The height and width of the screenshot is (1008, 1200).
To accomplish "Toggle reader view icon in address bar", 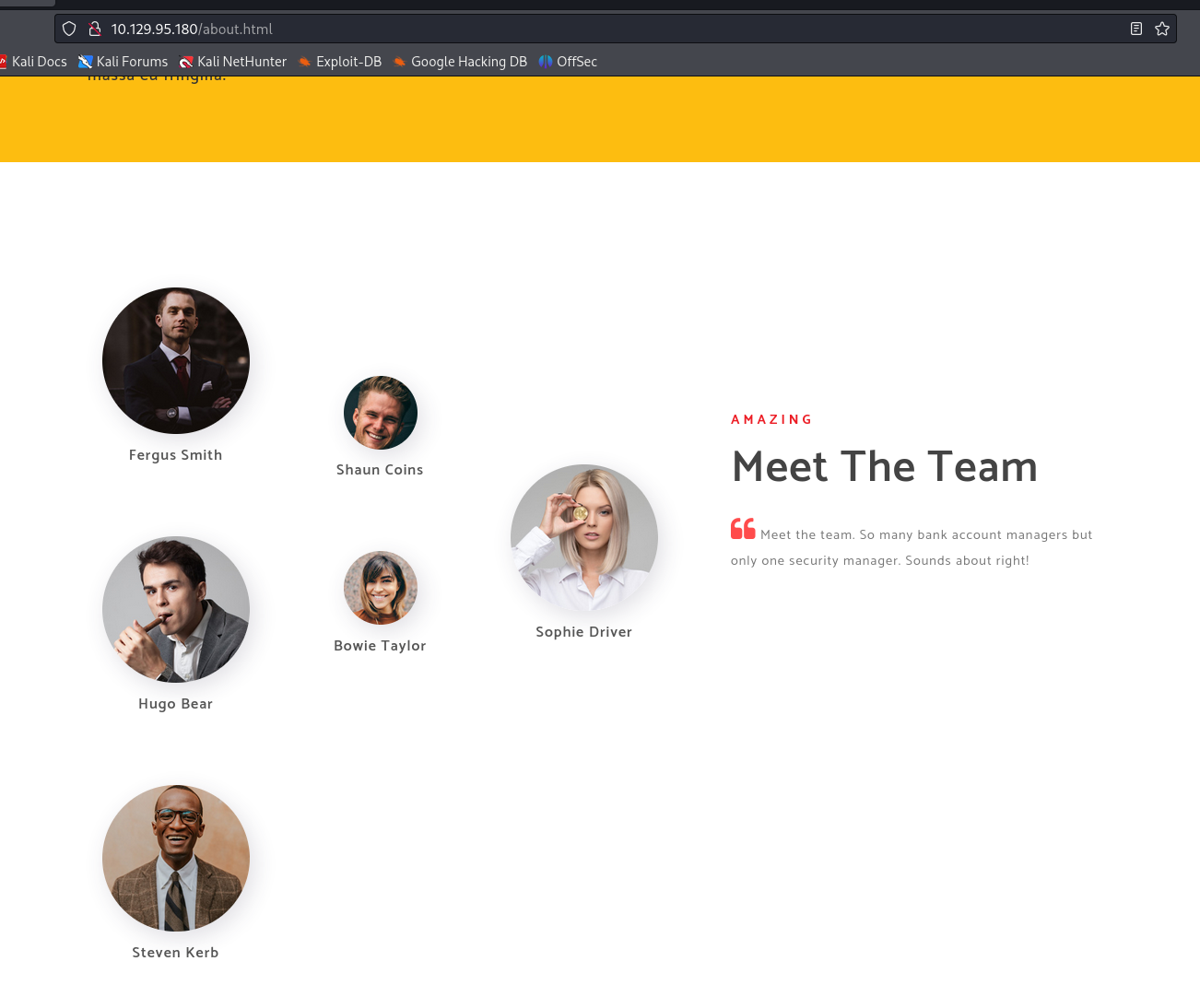I will tap(1136, 29).
